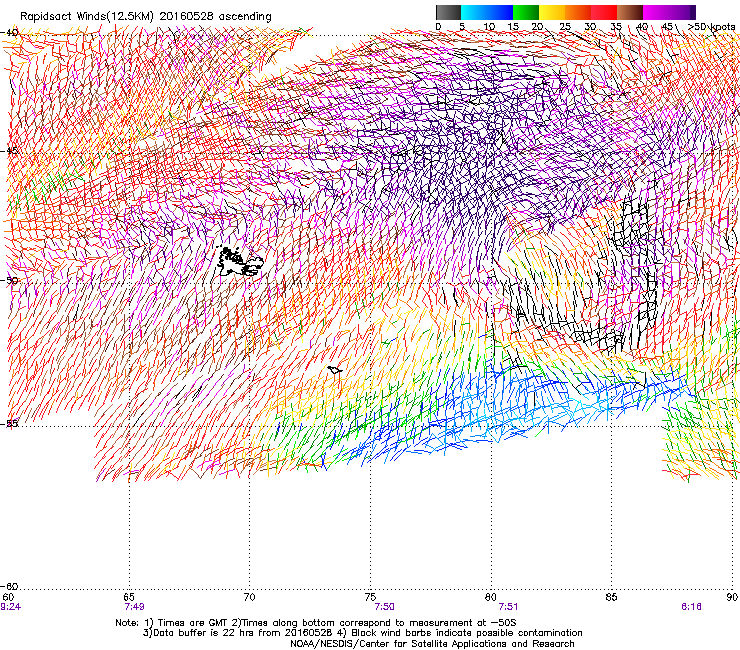Click the "20" label under the color legend
The width and height of the screenshot is (740, 650).
[x=538, y=27]
